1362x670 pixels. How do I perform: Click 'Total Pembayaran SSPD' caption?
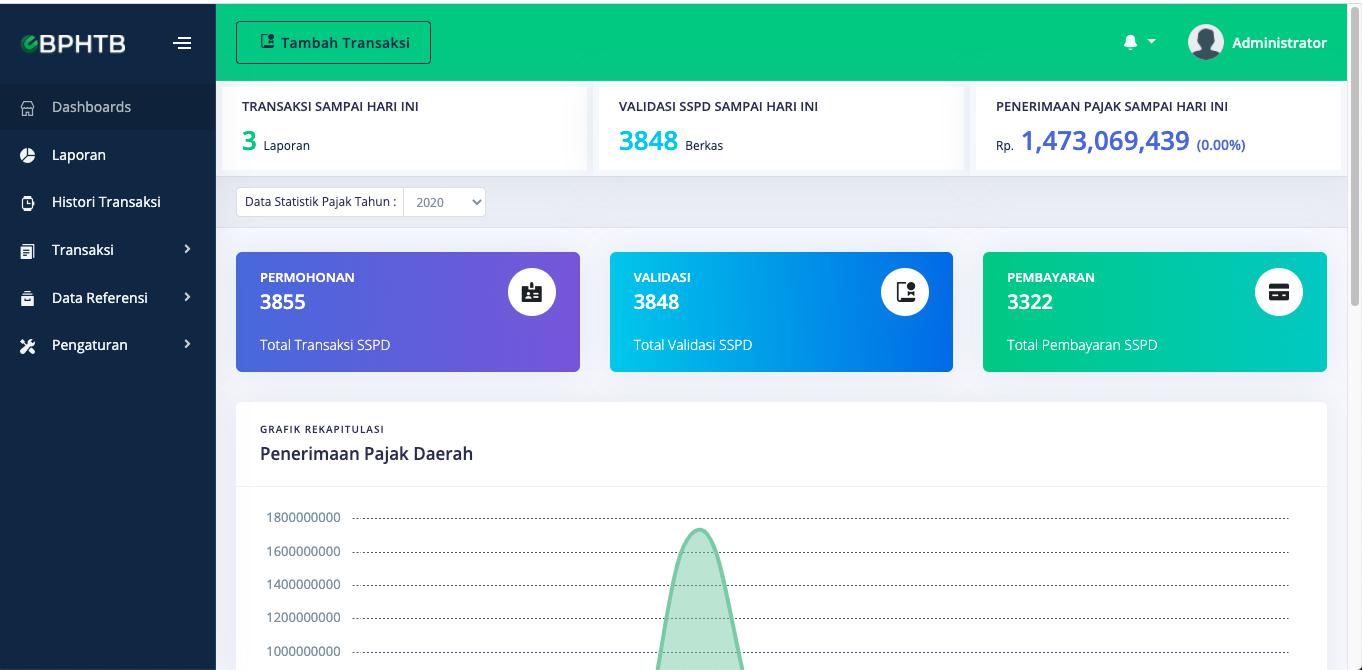coord(1082,345)
